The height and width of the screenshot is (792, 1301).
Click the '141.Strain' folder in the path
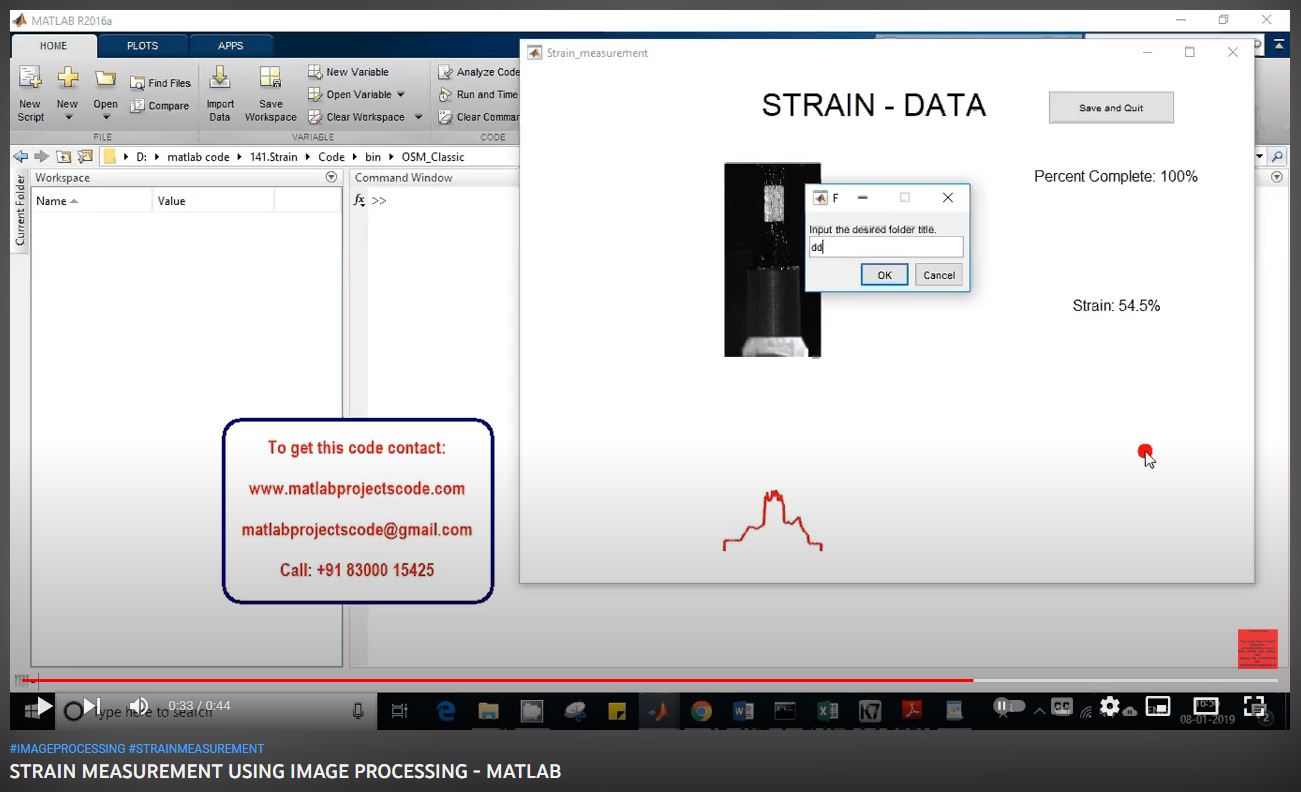274,157
